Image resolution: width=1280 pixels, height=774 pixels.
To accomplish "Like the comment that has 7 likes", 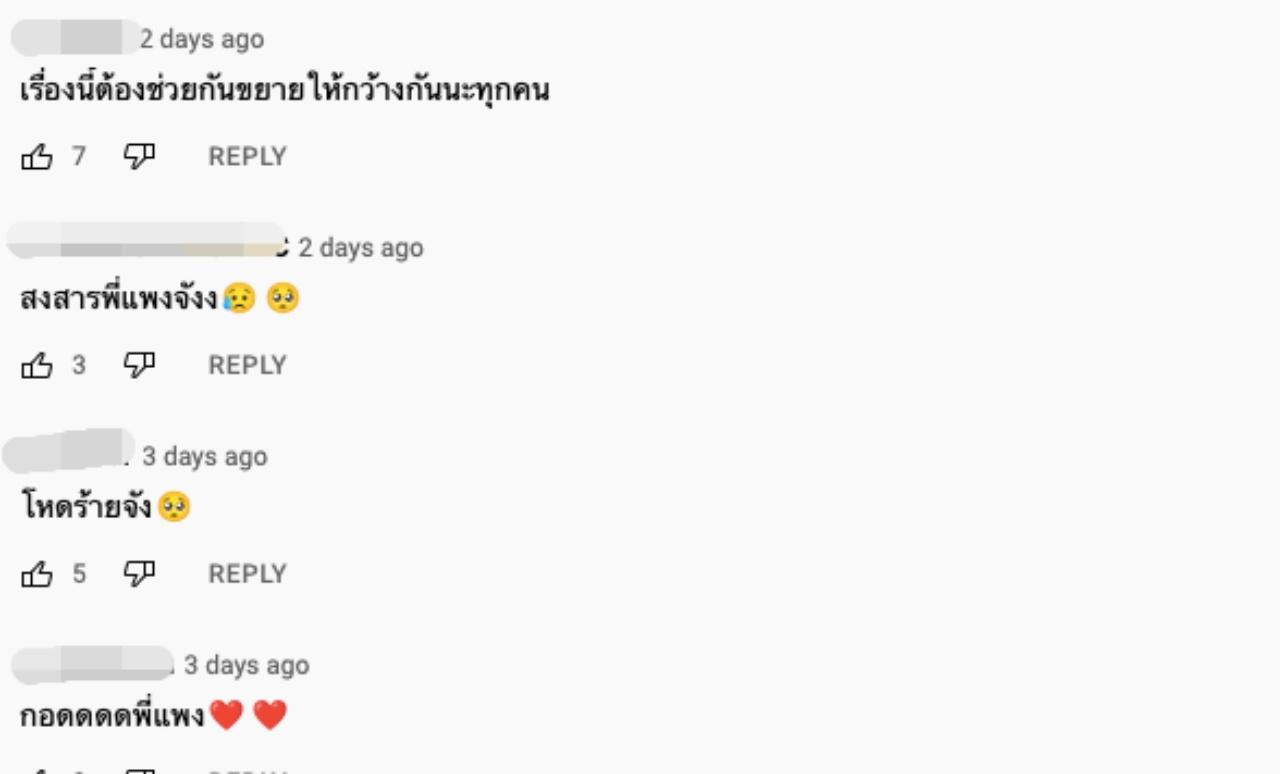I will click(x=37, y=156).
